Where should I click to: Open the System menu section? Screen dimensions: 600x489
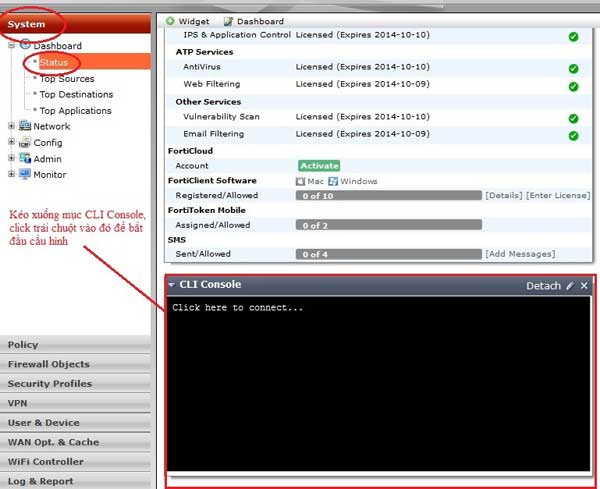coord(75,24)
